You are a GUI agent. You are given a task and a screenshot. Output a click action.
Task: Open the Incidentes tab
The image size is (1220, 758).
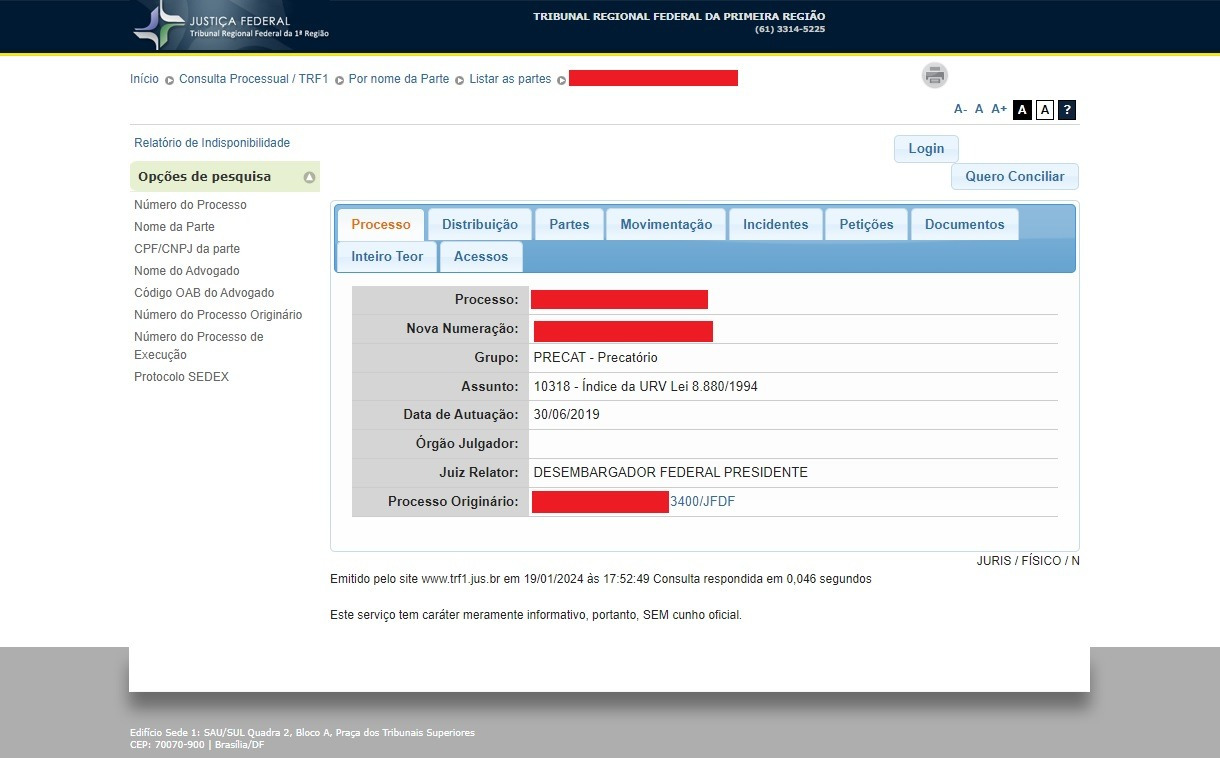pyautogui.click(x=775, y=225)
